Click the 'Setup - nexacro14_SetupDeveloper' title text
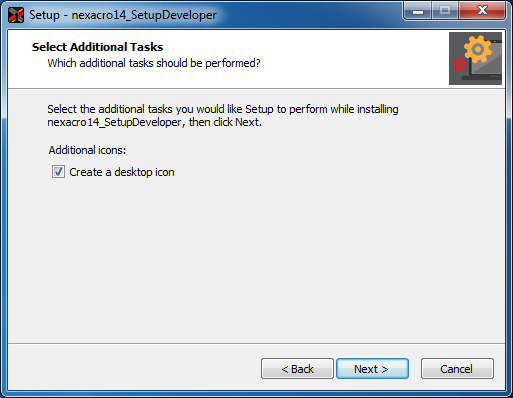The image size is (513, 398). tap(123, 15)
